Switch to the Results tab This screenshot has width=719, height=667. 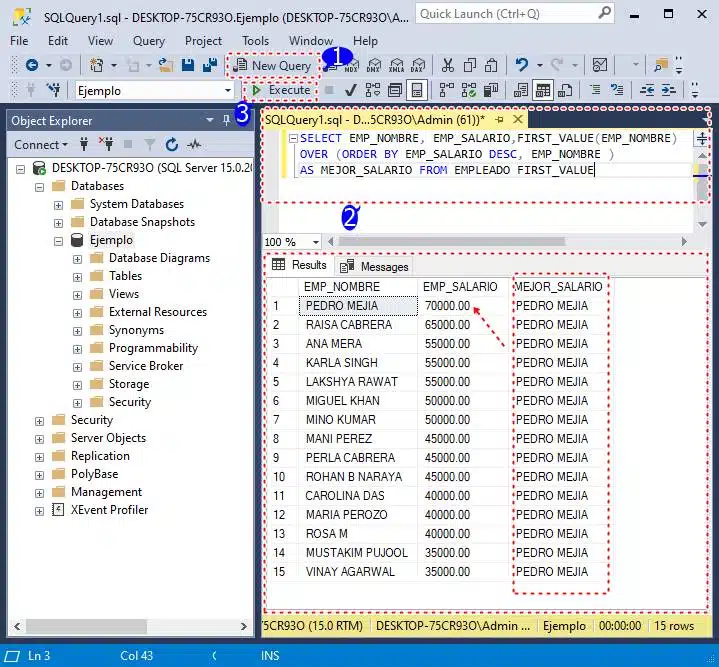point(299,265)
